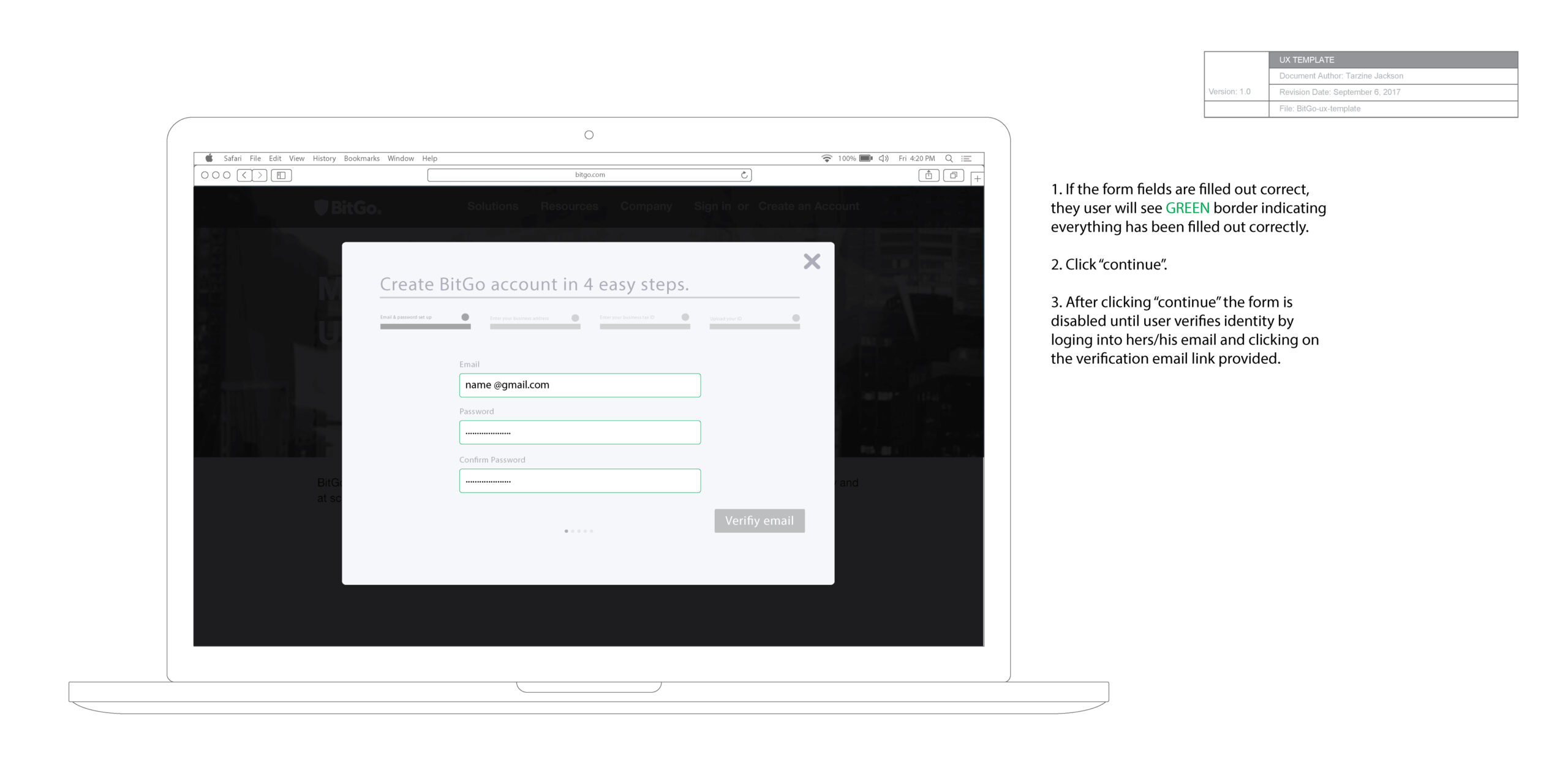Open the Solutions nav link

492,206
